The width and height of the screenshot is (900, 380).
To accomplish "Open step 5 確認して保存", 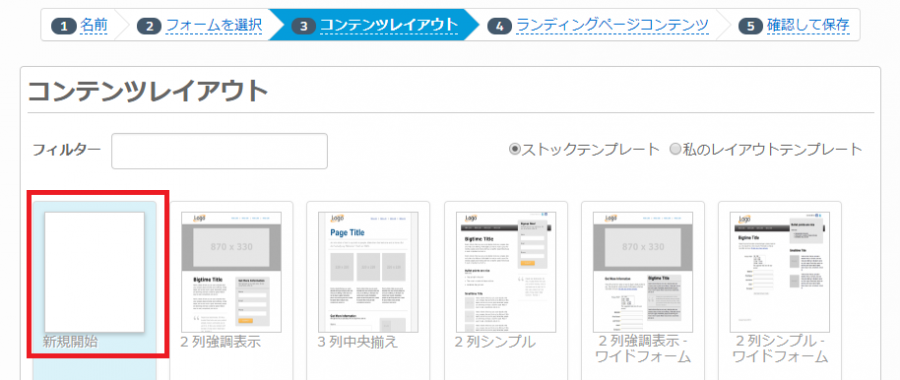I will (x=794, y=25).
